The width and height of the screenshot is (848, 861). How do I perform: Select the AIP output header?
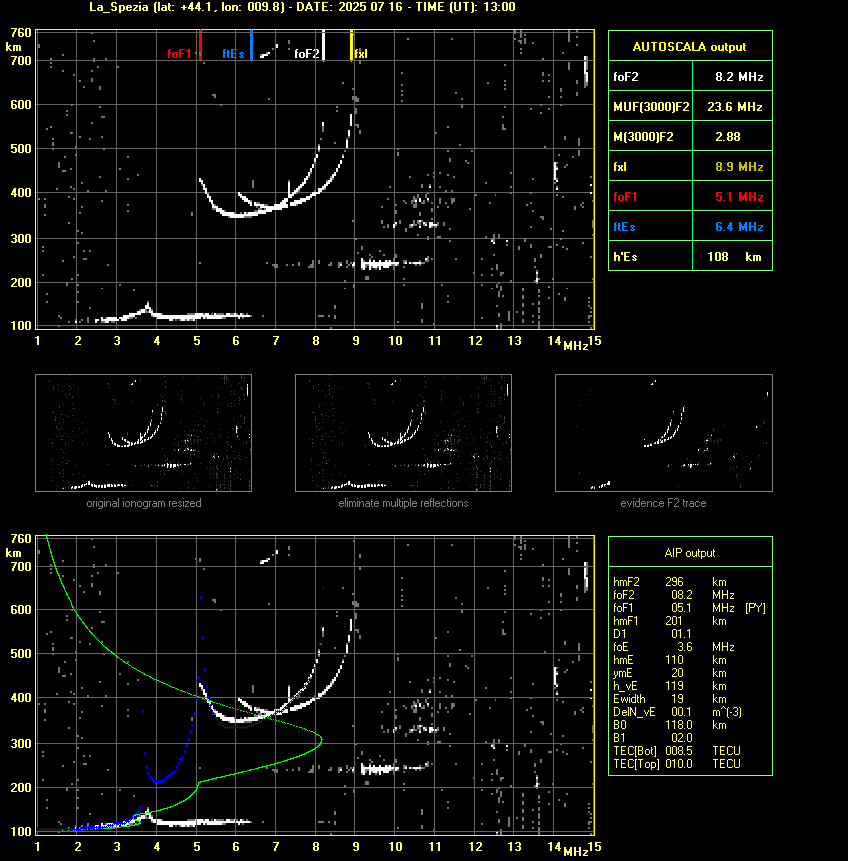[690, 553]
